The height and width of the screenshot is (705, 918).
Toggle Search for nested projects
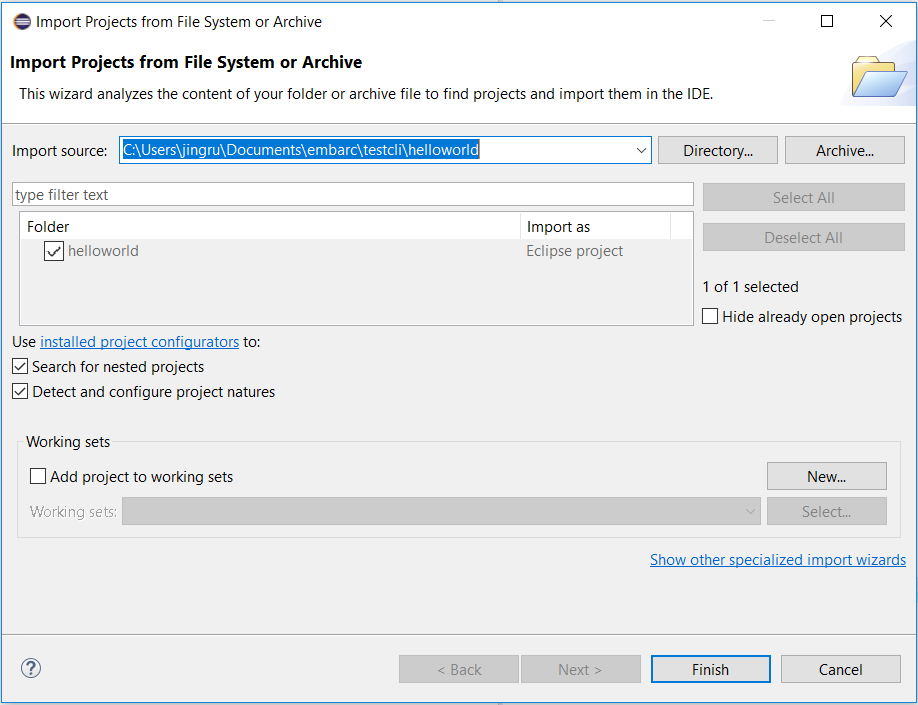[x=20, y=367]
